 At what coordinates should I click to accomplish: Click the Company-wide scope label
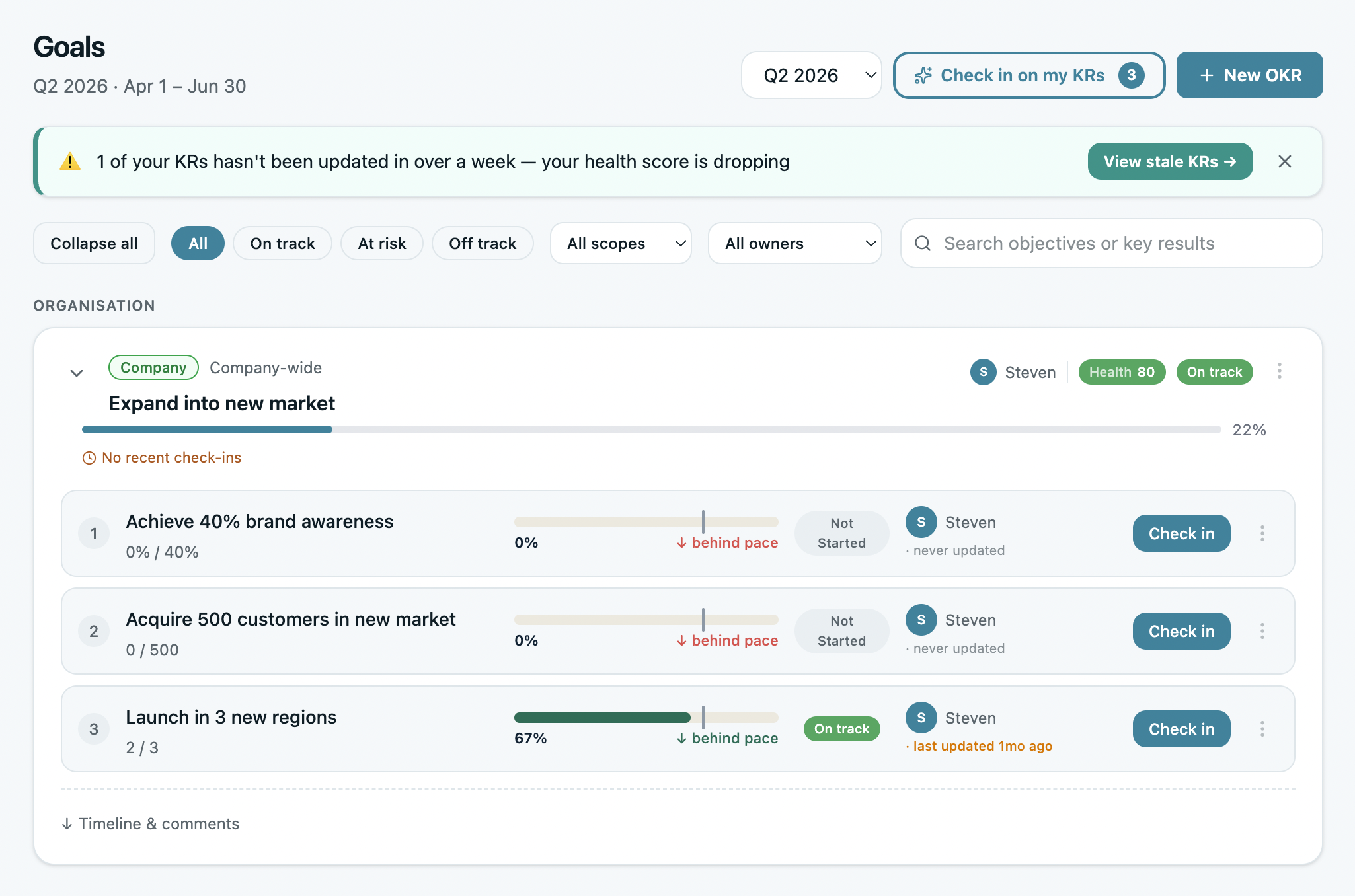pos(266,367)
